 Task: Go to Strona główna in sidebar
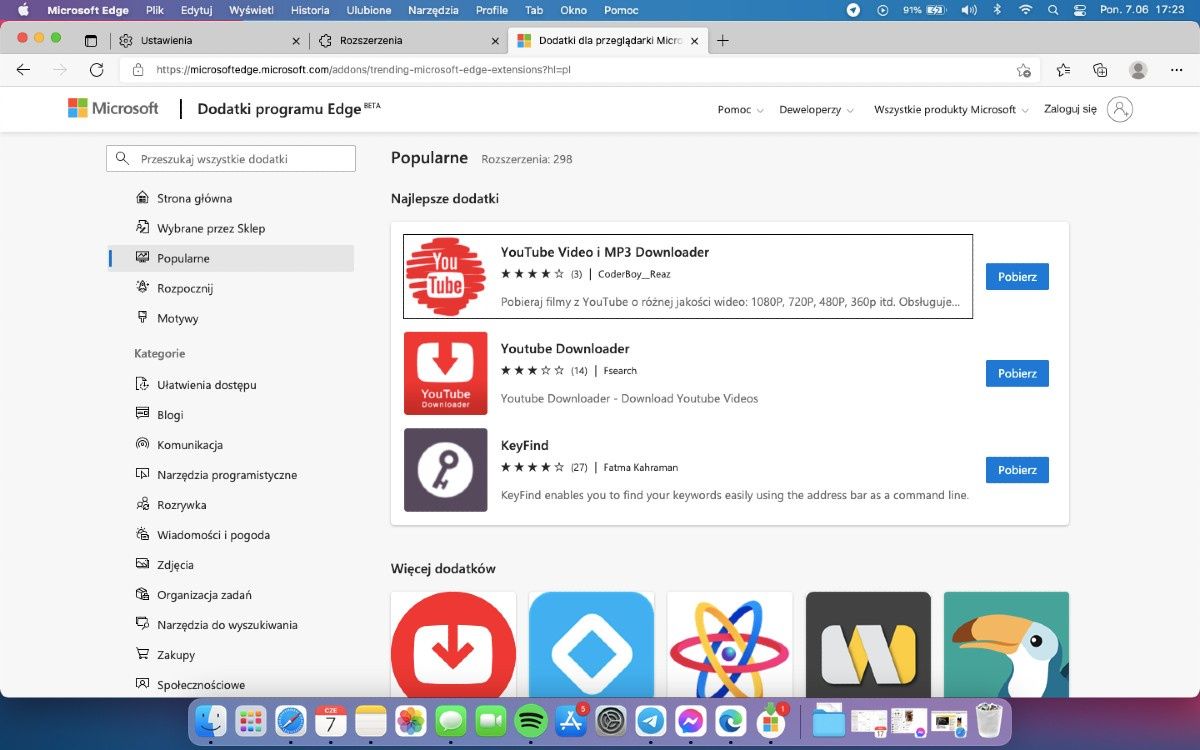click(194, 198)
